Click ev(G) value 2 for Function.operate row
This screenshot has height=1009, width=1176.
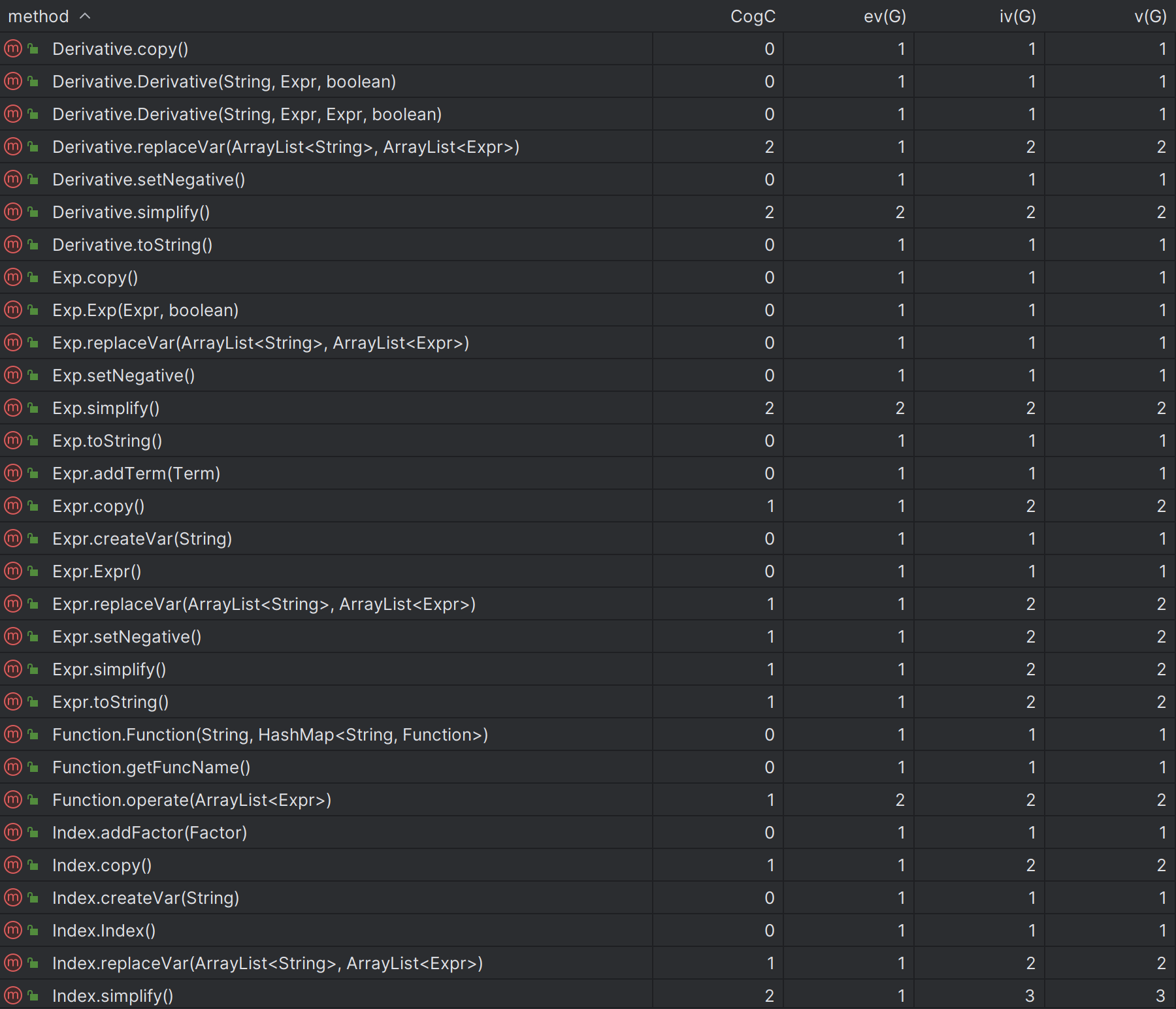click(x=900, y=800)
